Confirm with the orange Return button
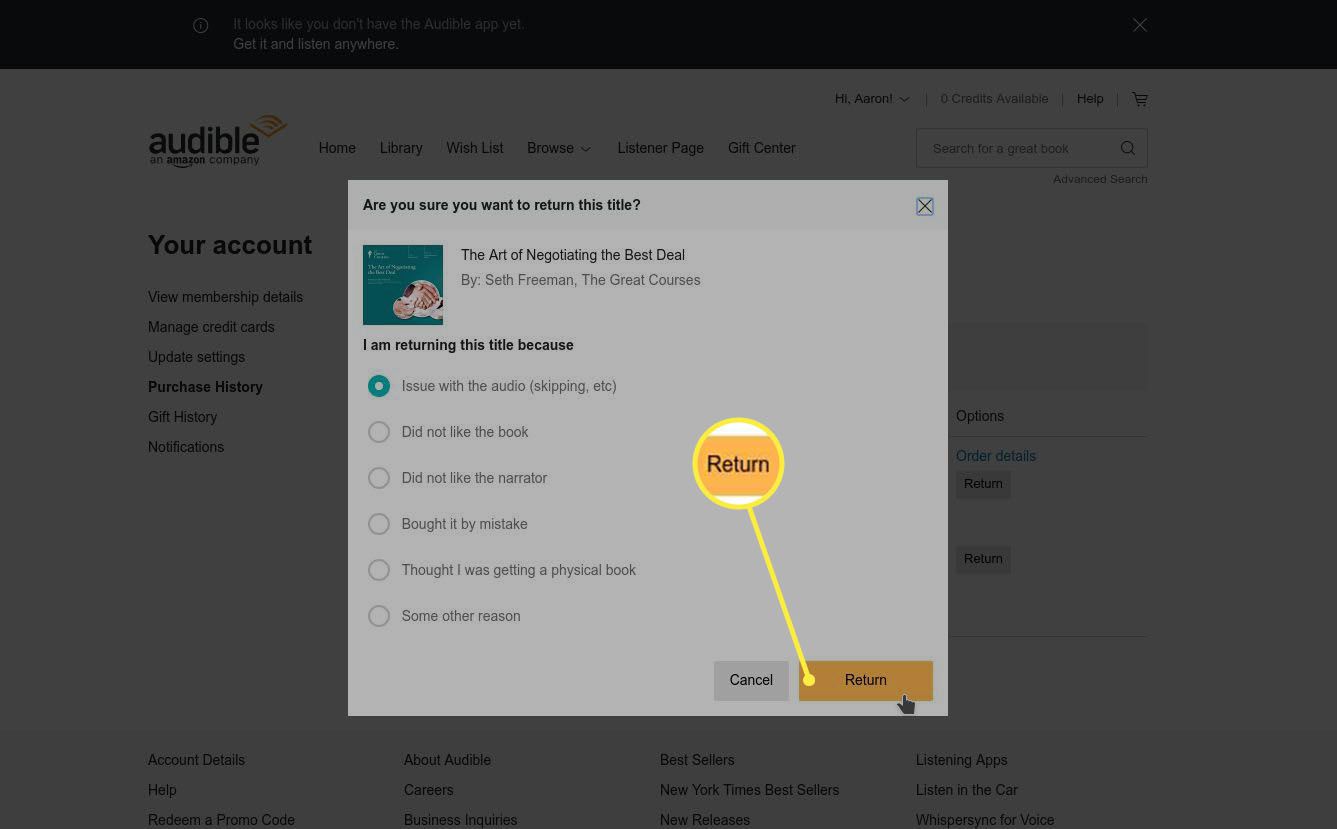1337x829 pixels. tap(866, 680)
